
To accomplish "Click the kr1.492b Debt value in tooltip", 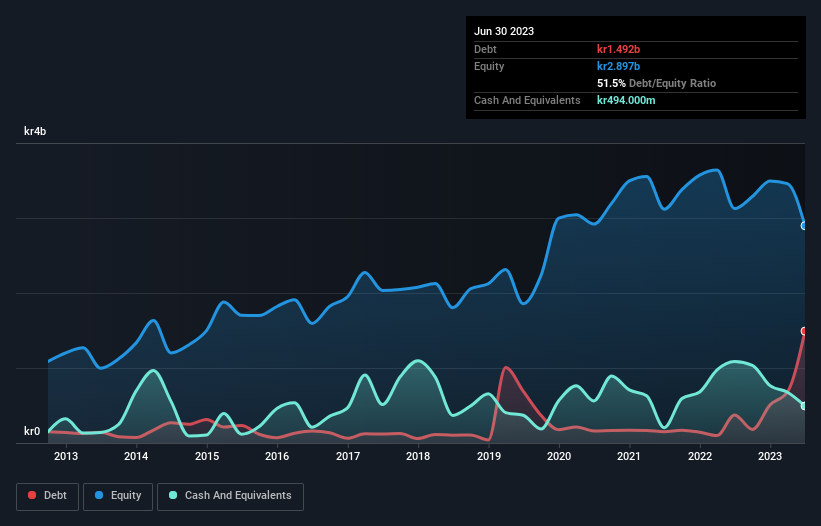I will point(618,49).
